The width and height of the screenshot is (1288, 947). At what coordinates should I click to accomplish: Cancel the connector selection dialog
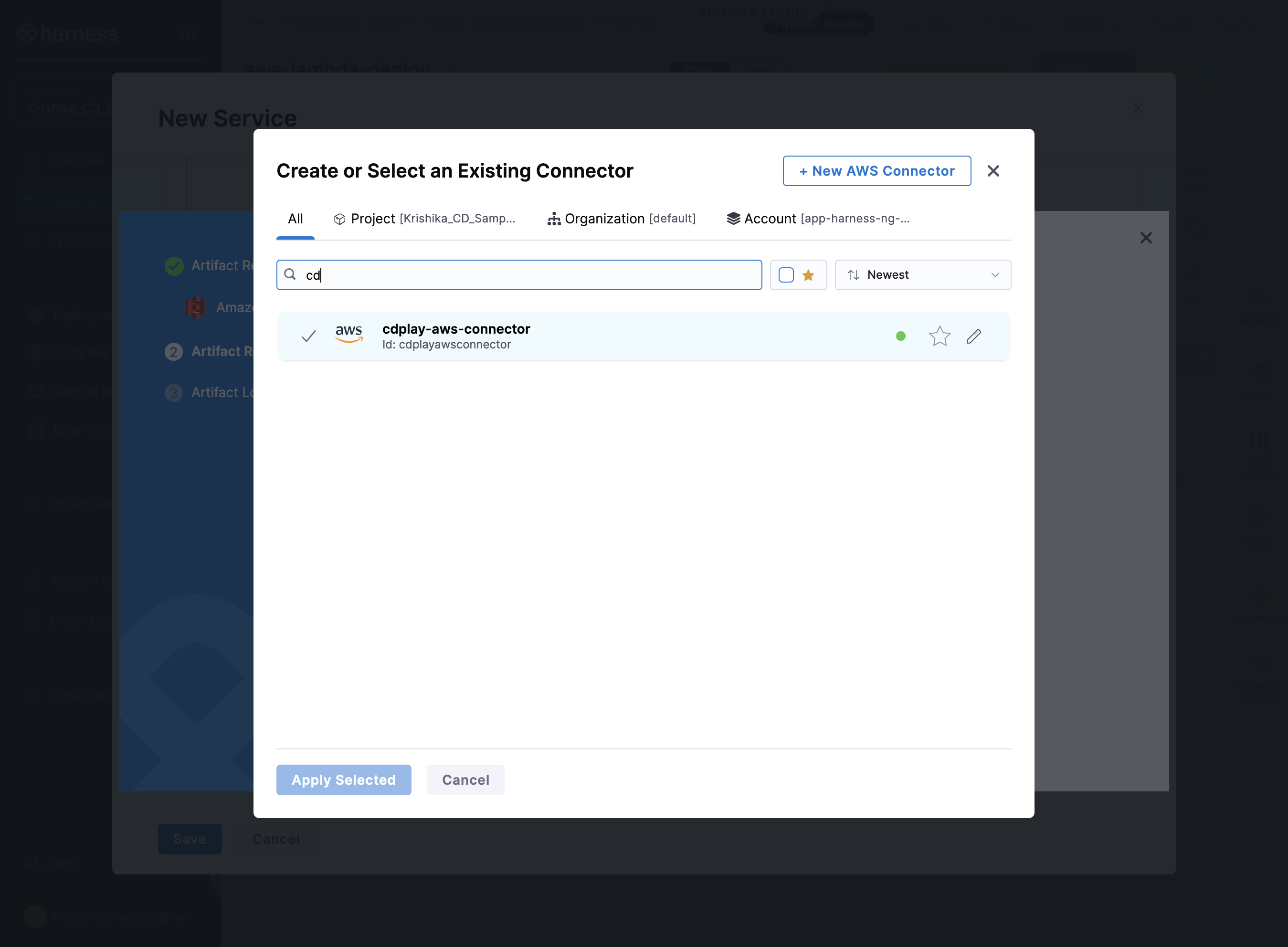465,779
